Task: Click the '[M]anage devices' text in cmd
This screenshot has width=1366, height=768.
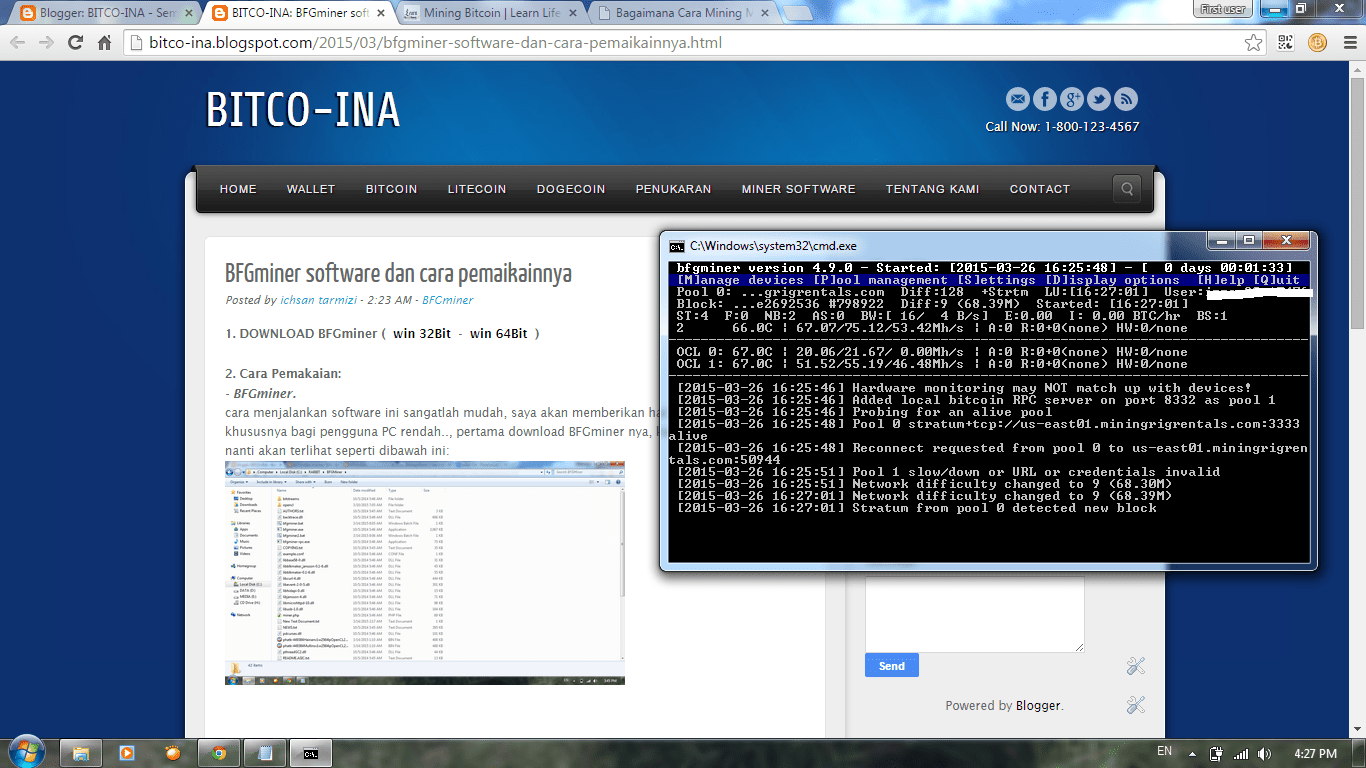Action: 740,280
